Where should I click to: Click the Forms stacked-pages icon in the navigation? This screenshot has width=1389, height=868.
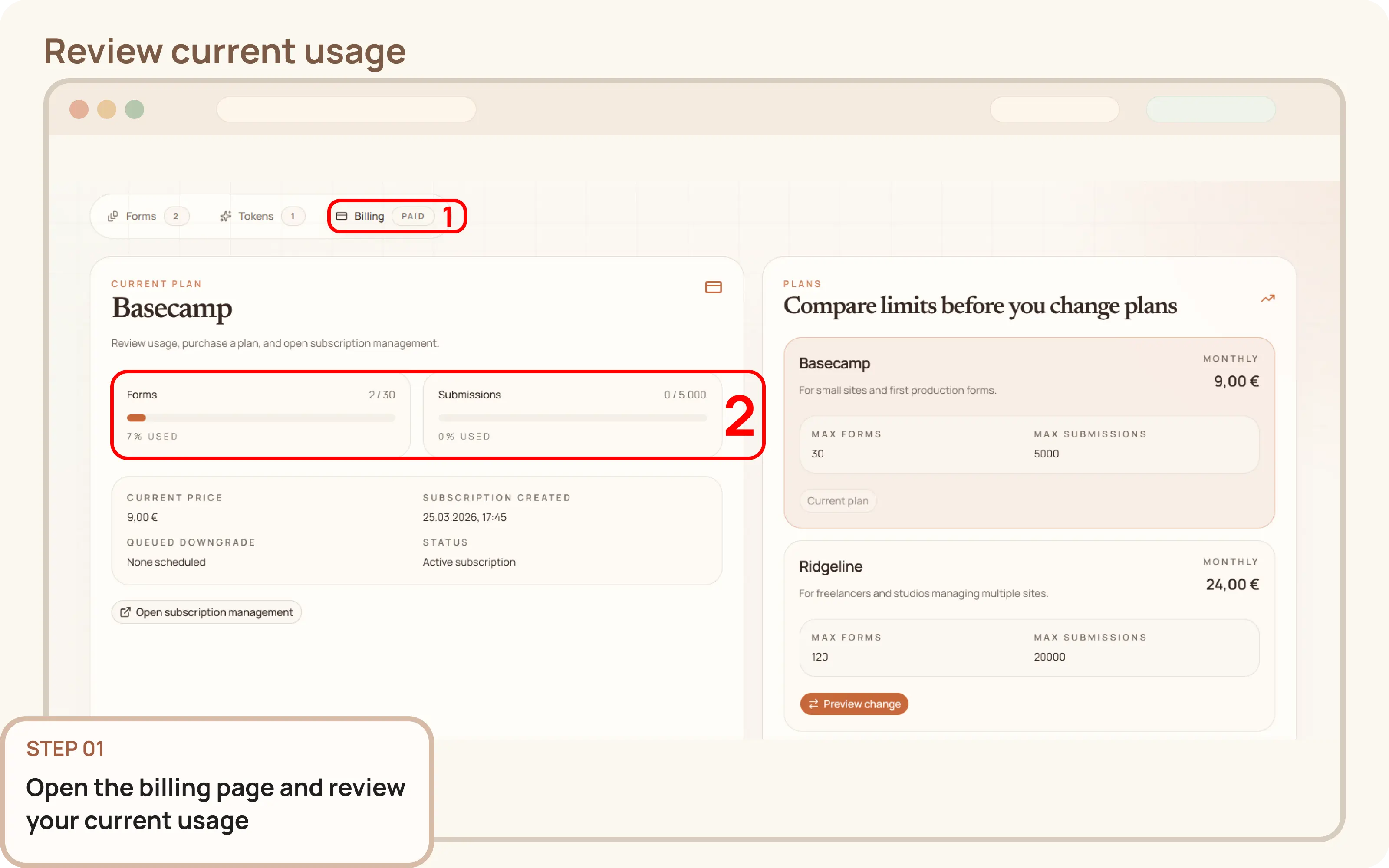[112, 216]
